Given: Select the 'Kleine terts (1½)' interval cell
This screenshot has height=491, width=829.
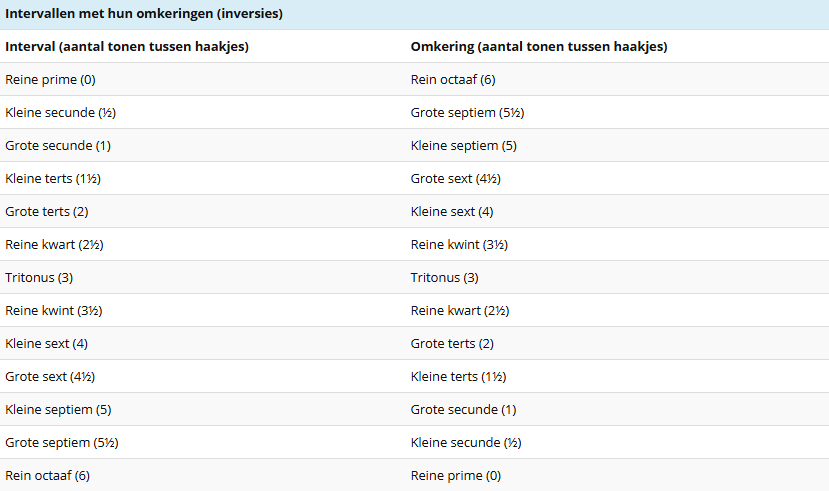Looking at the screenshot, I should 53,179.
